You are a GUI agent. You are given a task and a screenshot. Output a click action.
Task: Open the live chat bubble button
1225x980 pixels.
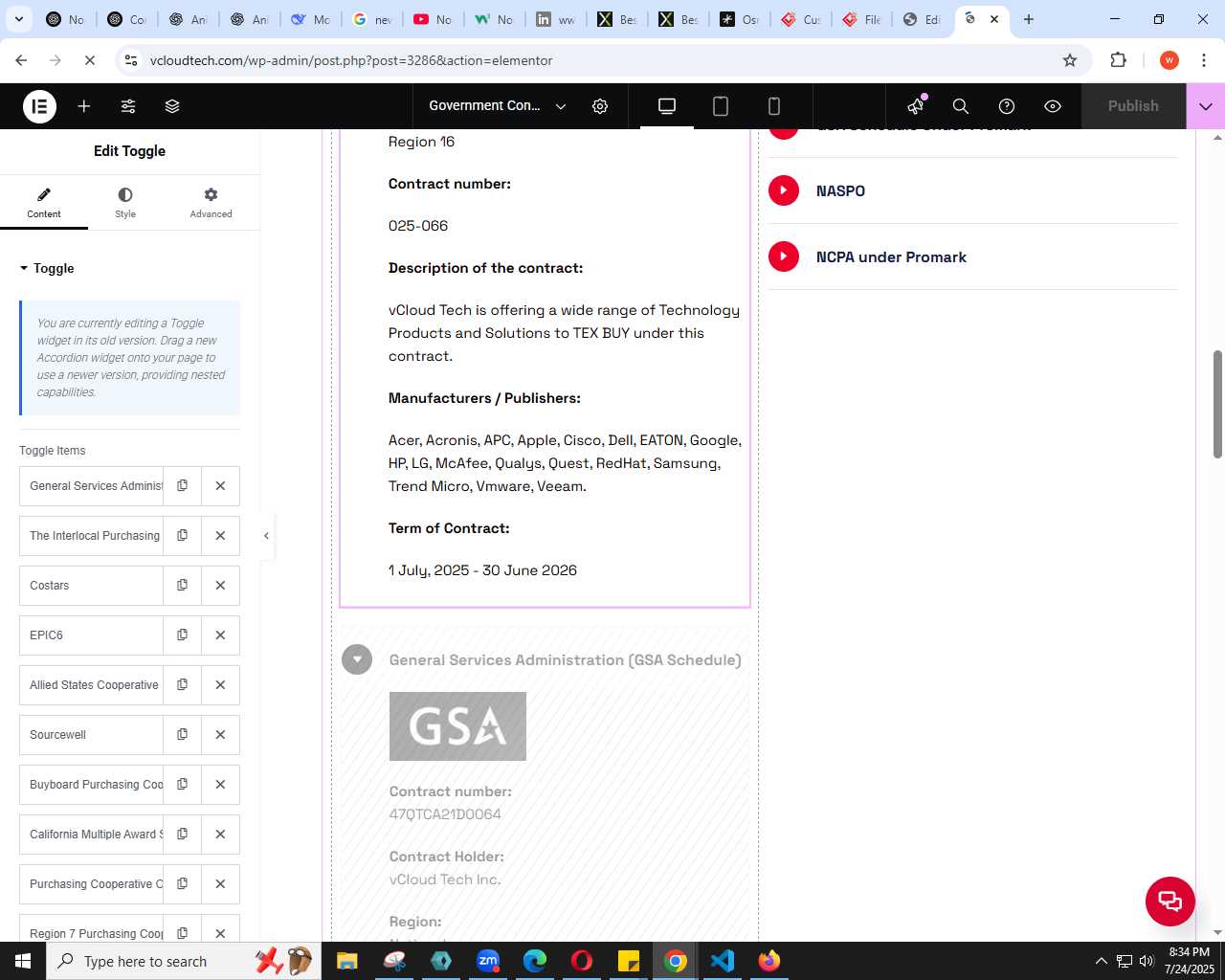[1169, 901]
